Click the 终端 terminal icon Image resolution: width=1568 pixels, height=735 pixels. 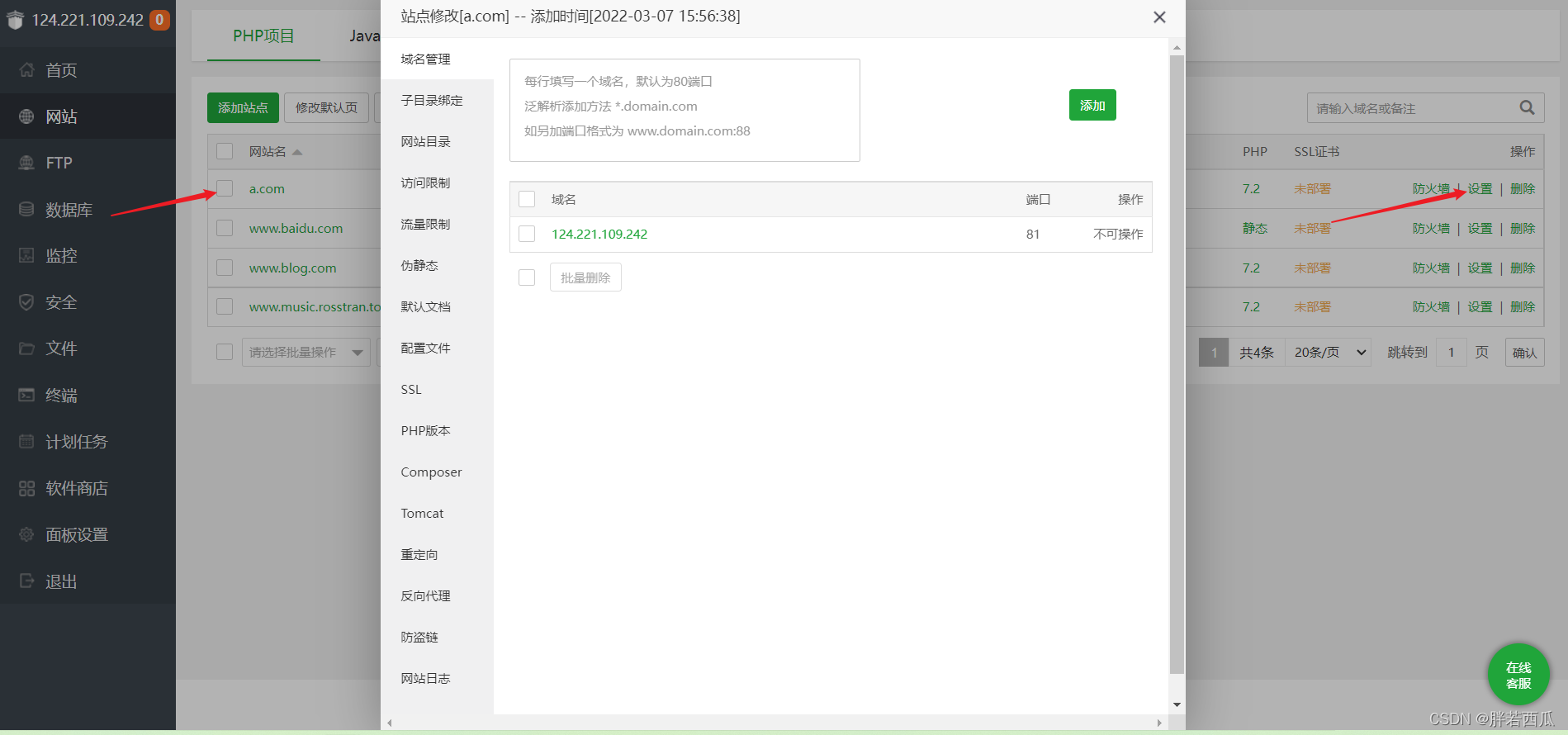[26, 395]
